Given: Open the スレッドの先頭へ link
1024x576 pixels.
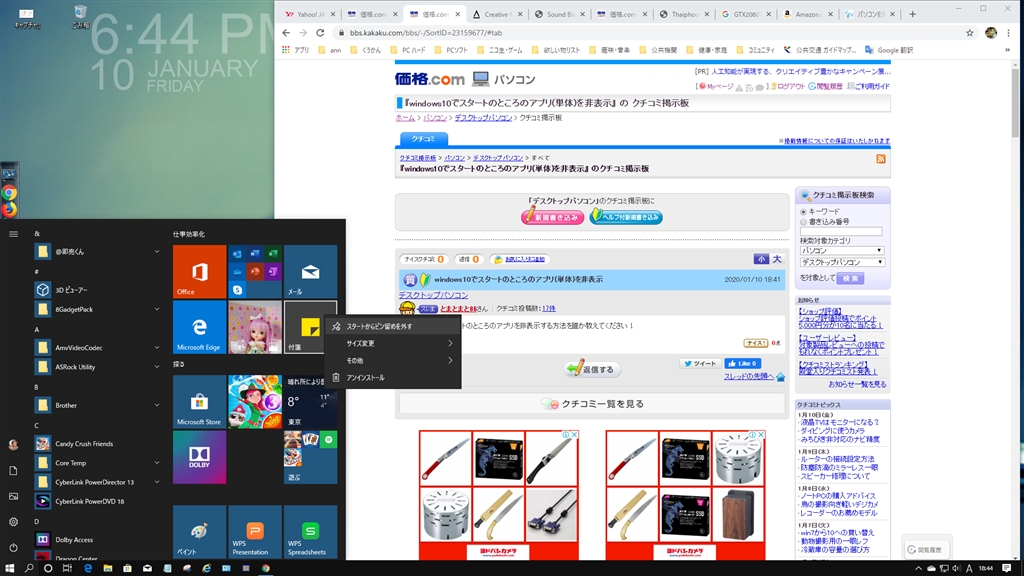Looking at the screenshot, I should (748, 376).
